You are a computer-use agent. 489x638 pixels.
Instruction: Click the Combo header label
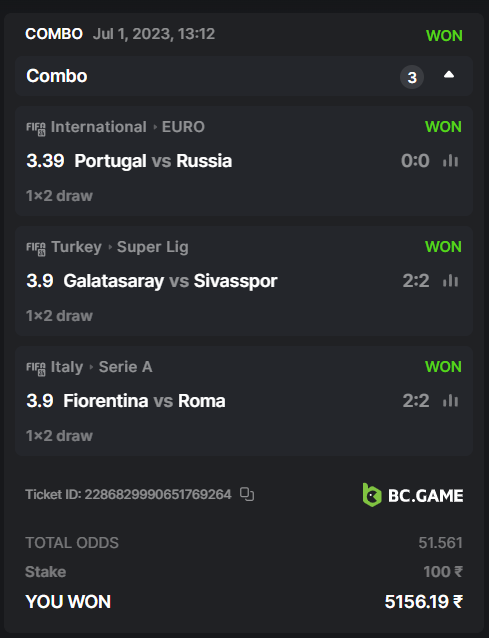(x=57, y=76)
